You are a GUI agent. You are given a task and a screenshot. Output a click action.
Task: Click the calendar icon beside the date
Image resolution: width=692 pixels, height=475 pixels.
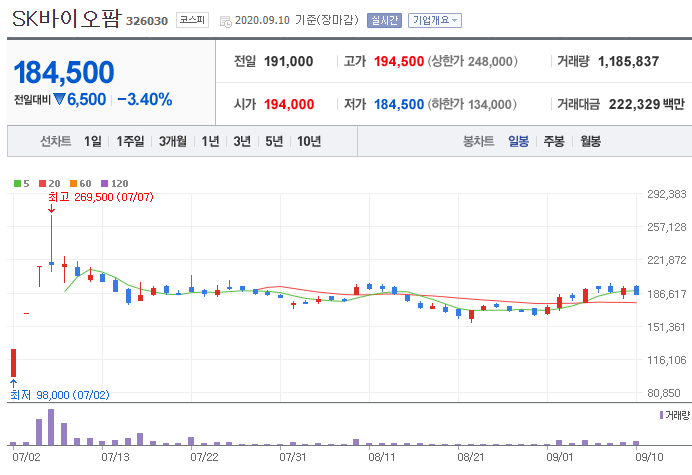tap(226, 21)
